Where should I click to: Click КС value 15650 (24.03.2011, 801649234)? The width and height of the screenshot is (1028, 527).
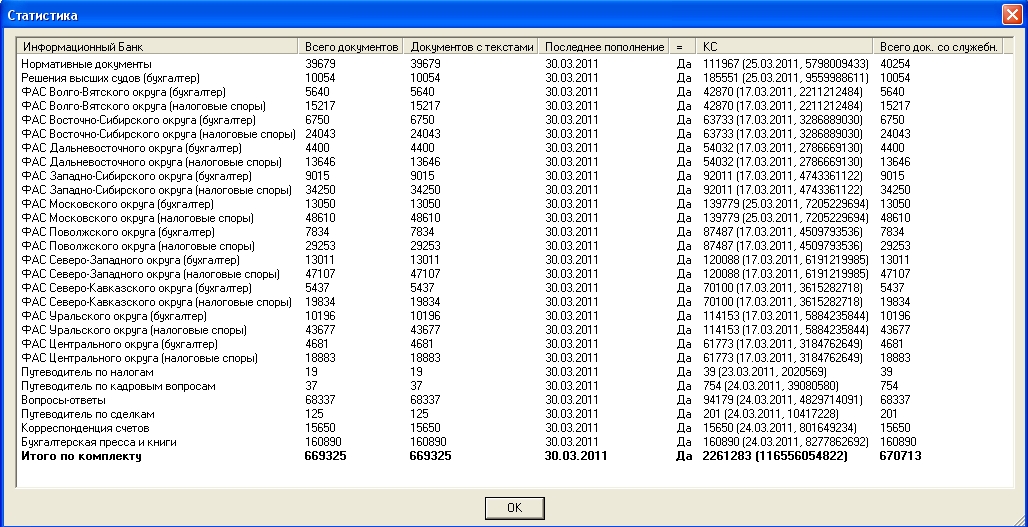(780, 428)
